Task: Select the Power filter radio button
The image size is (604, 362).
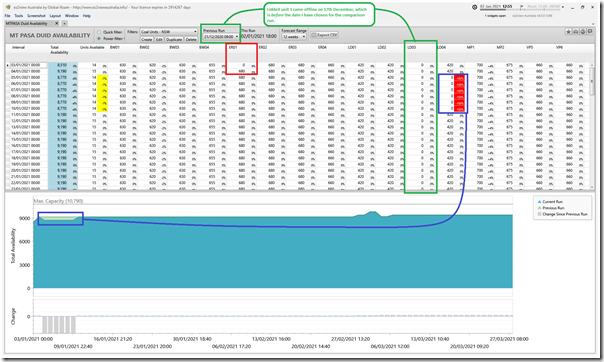Action: pyautogui.click(x=99, y=39)
